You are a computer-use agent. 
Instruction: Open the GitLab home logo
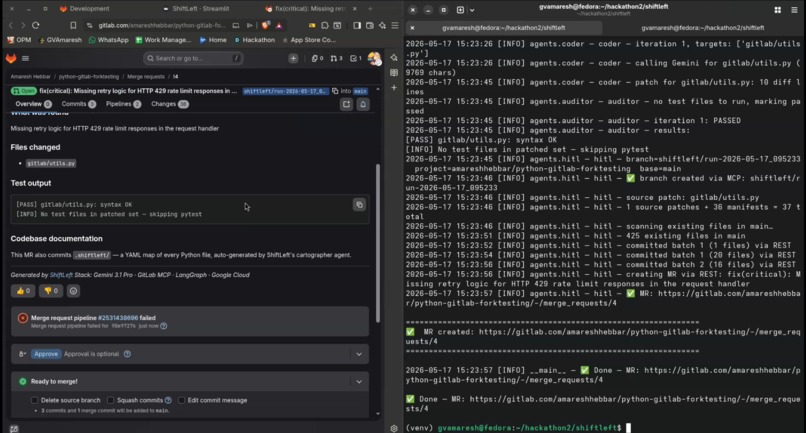point(11,59)
